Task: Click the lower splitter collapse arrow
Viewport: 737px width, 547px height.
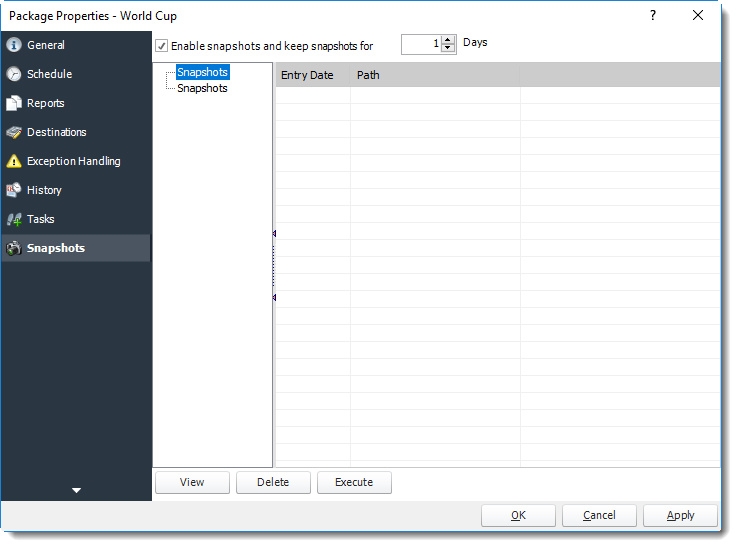Action: 274,297
